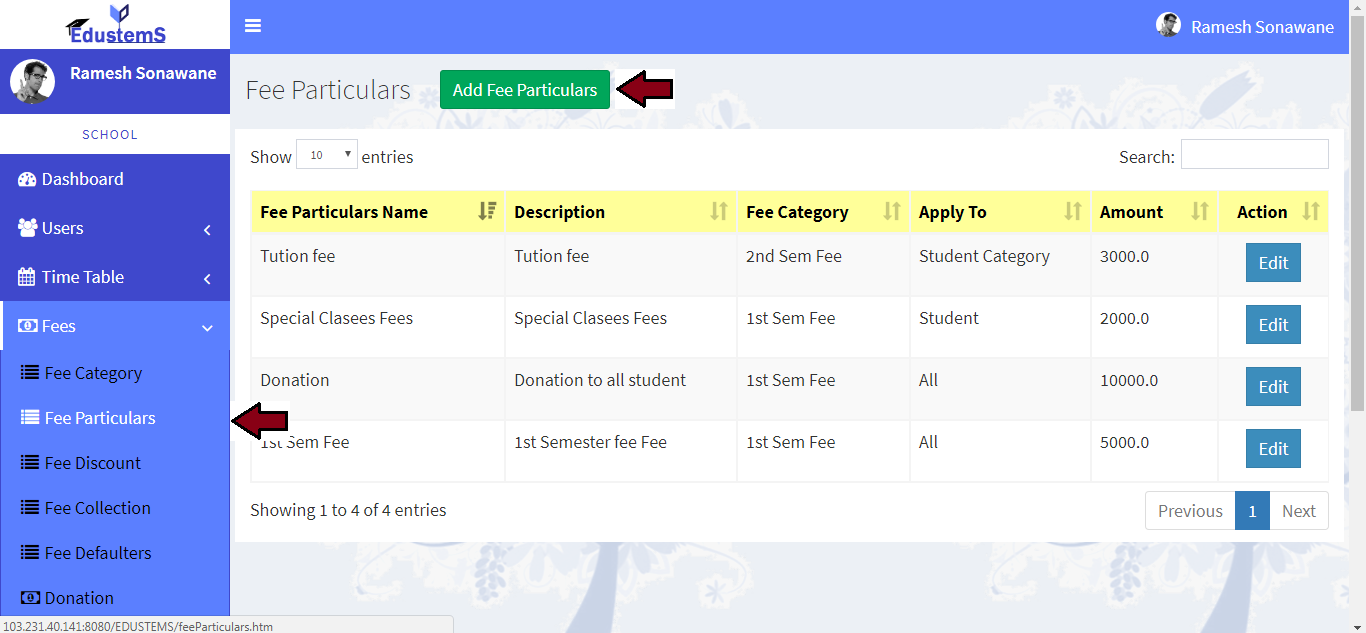Screen dimensions: 1366x633
Task: Go to the Next page of entries
Action: pos(1299,510)
